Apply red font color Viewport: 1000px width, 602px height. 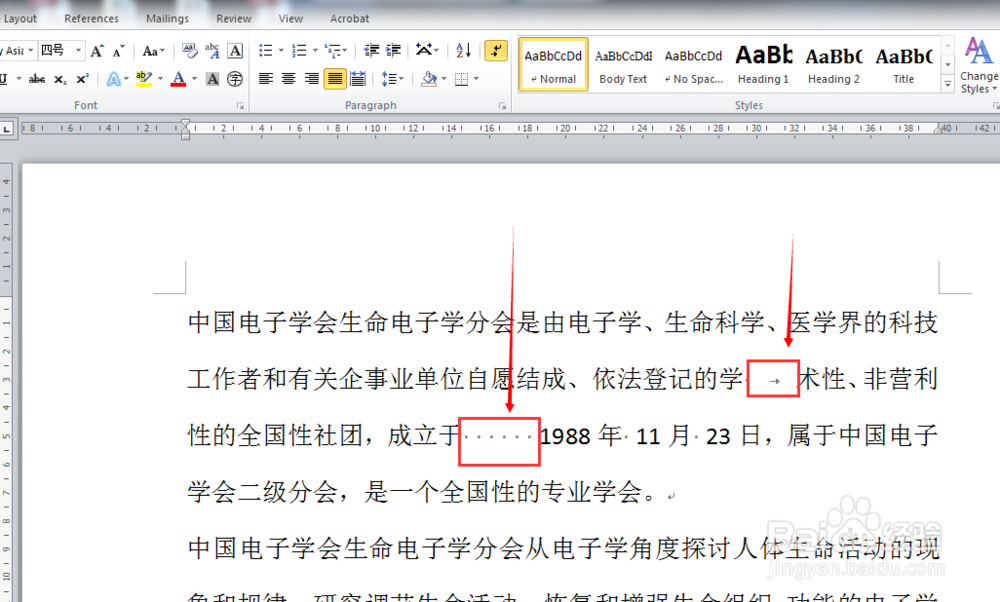click(179, 79)
